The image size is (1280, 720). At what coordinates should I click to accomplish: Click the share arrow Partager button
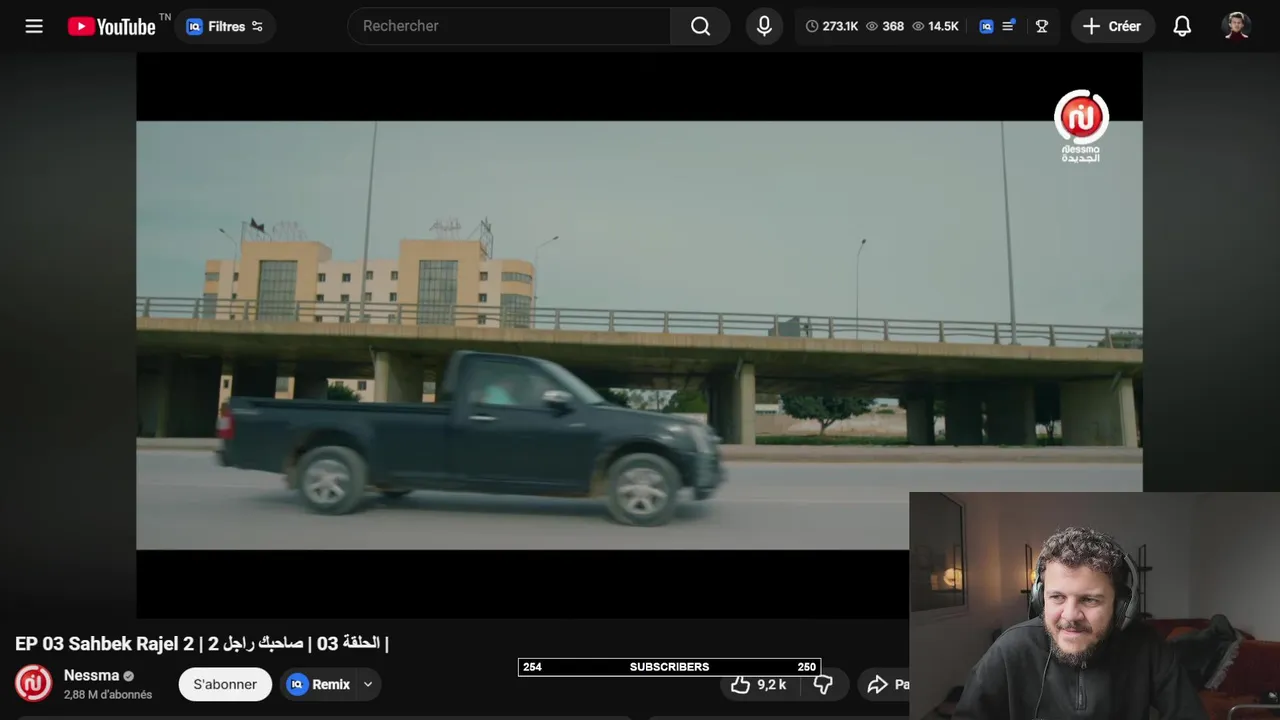[885, 684]
